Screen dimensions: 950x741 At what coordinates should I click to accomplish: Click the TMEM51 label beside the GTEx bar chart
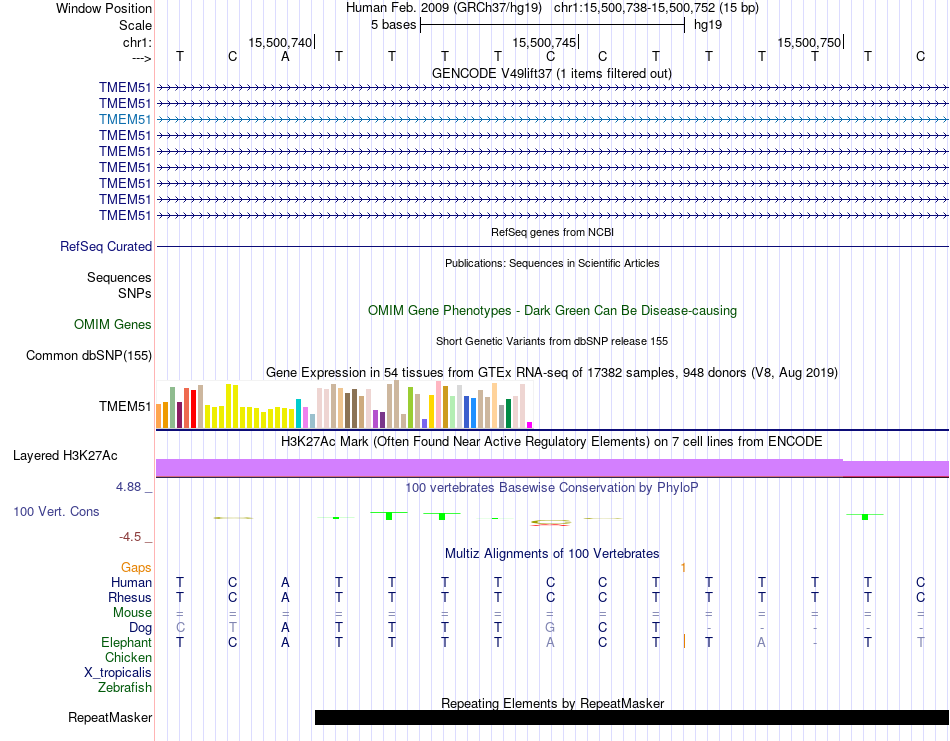pos(125,407)
